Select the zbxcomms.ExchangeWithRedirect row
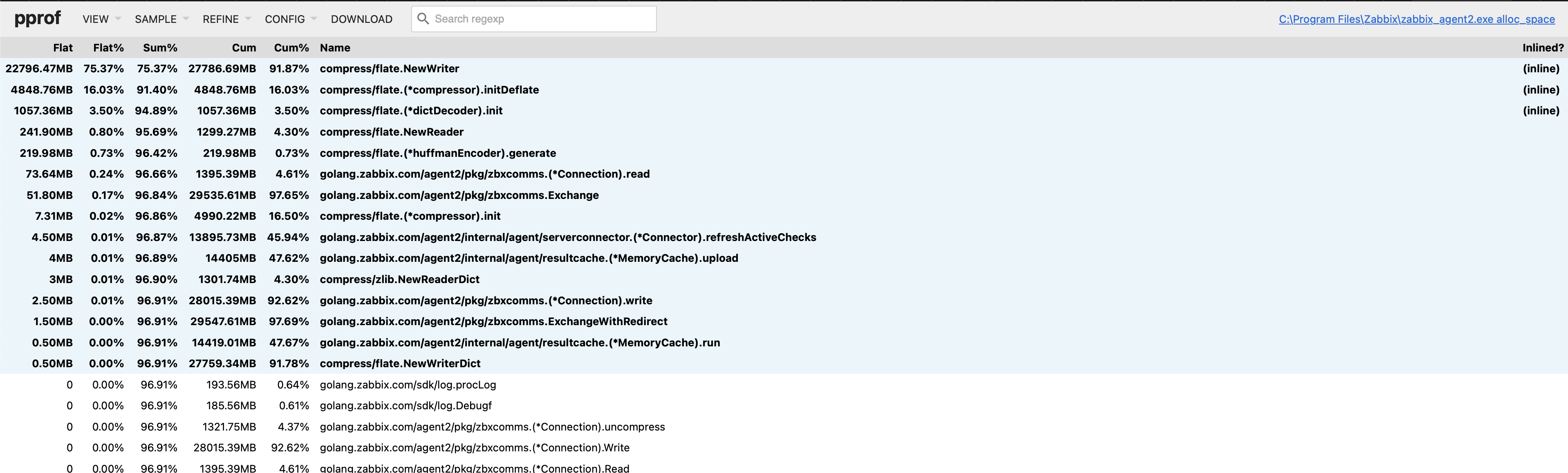1568x473 pixels. pyautogui.click(x=784, y=321)
